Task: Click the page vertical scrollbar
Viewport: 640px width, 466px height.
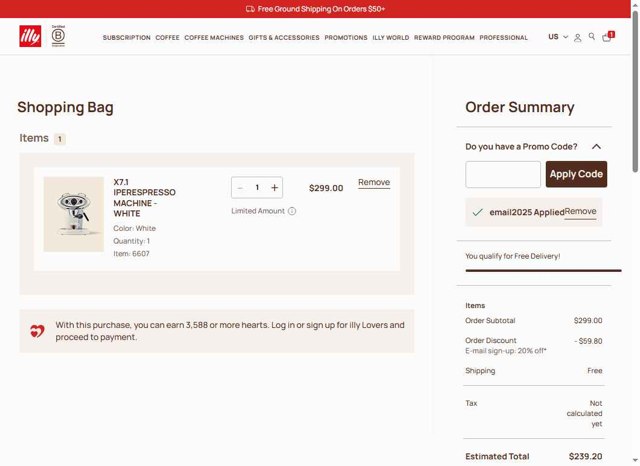Action: [635, 91]
